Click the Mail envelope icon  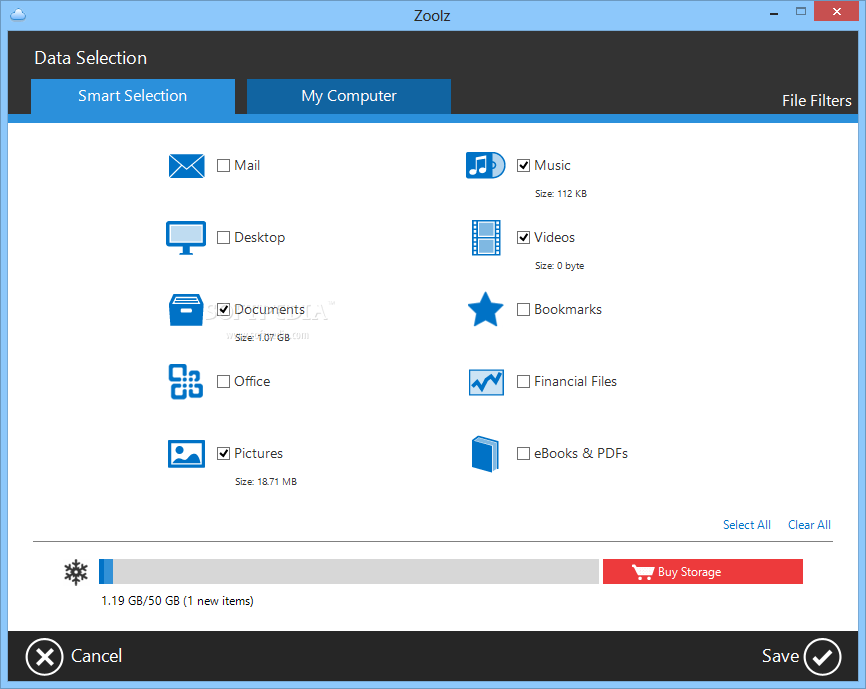click(186, 166)
